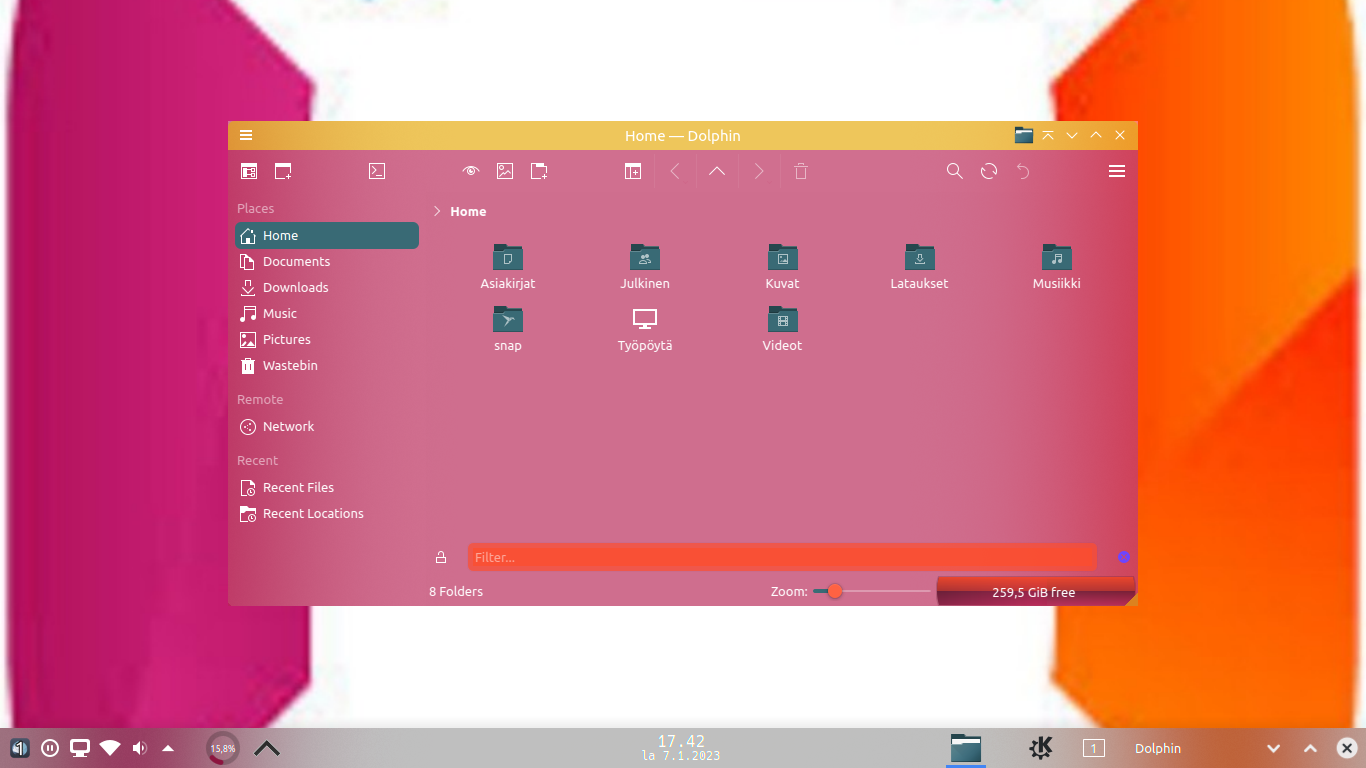Click Dolphin title text in panel
Image resolution: width=1366 pixels, height=768 pixels.
[x=1158, y=748]
